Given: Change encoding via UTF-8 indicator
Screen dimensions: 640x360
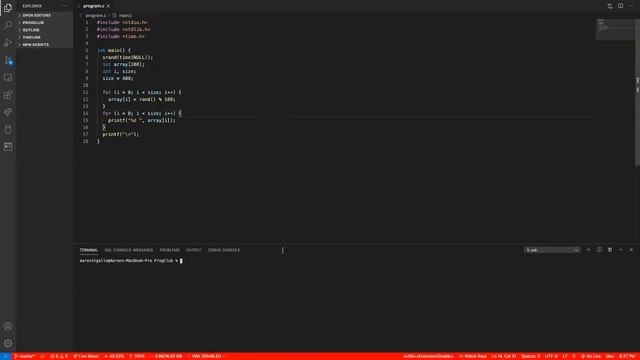Looking at the screenshot, I should tap(551, 356).
